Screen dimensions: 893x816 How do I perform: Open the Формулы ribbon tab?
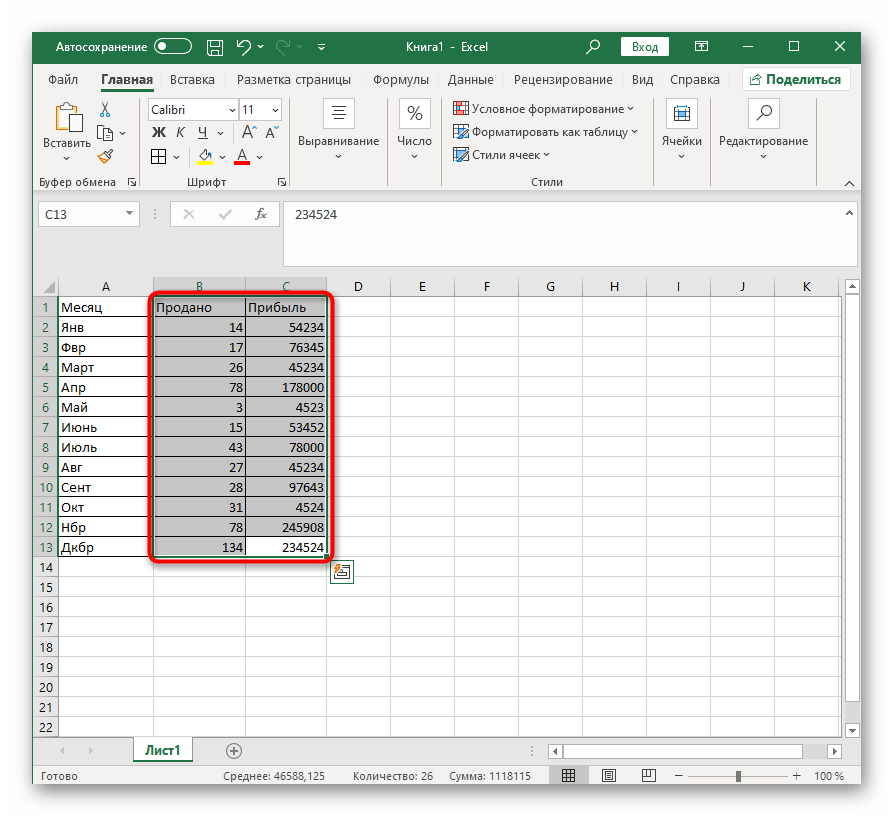click(x=401, y=80)
